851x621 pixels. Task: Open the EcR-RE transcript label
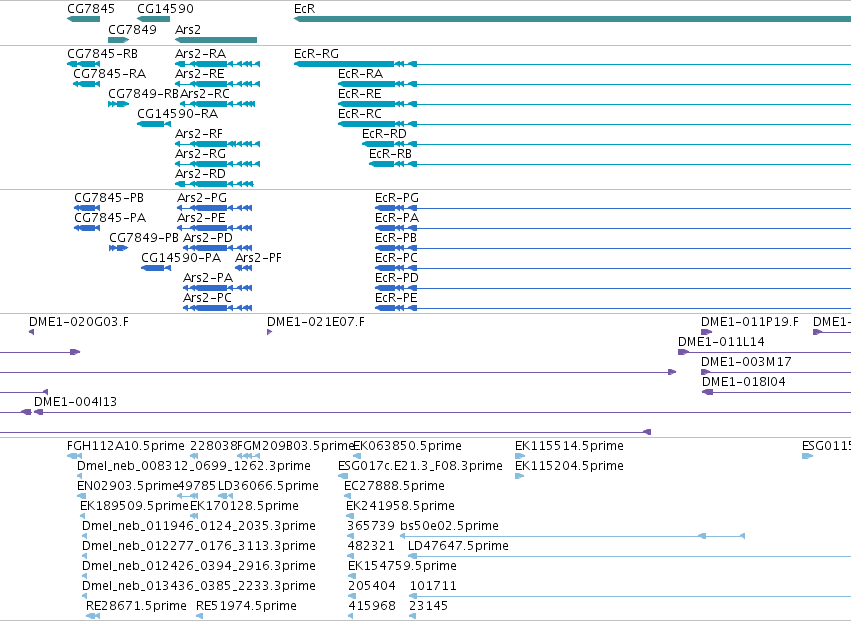359,94
